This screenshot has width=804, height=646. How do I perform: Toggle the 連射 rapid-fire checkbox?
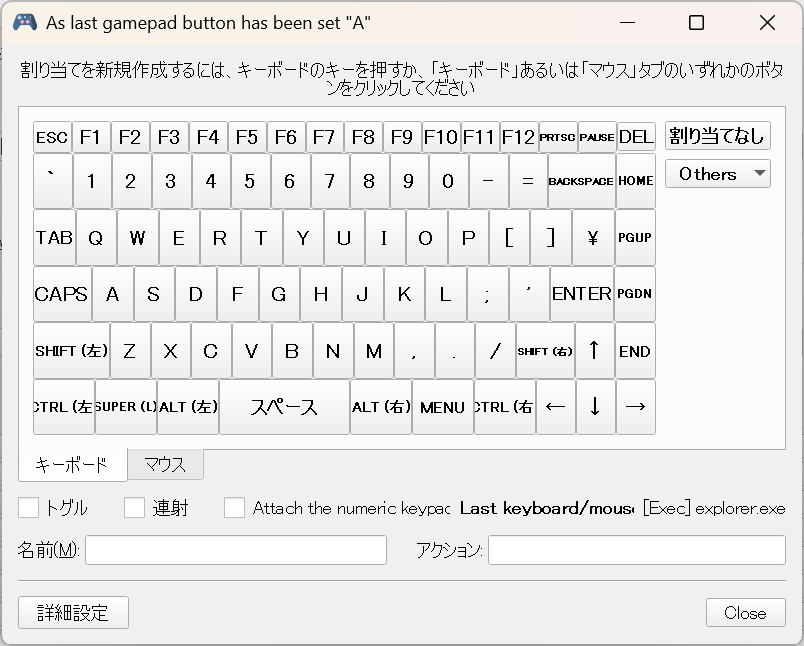(x=135, y=508)
